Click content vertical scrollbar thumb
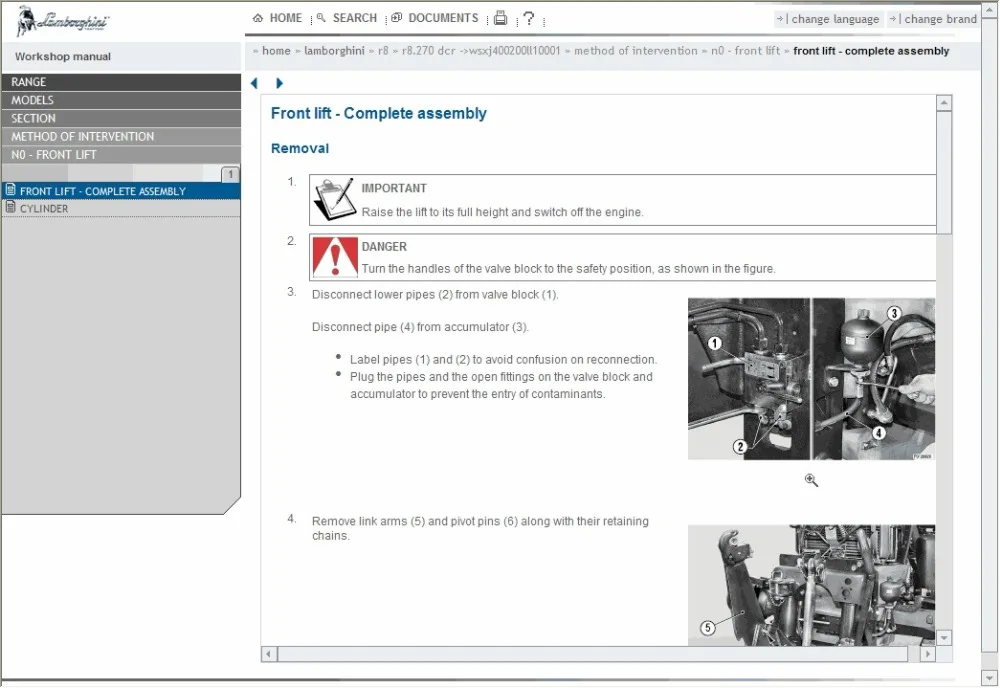The image size is (1000, 688). pyautogui.click(x=945, y=173)
